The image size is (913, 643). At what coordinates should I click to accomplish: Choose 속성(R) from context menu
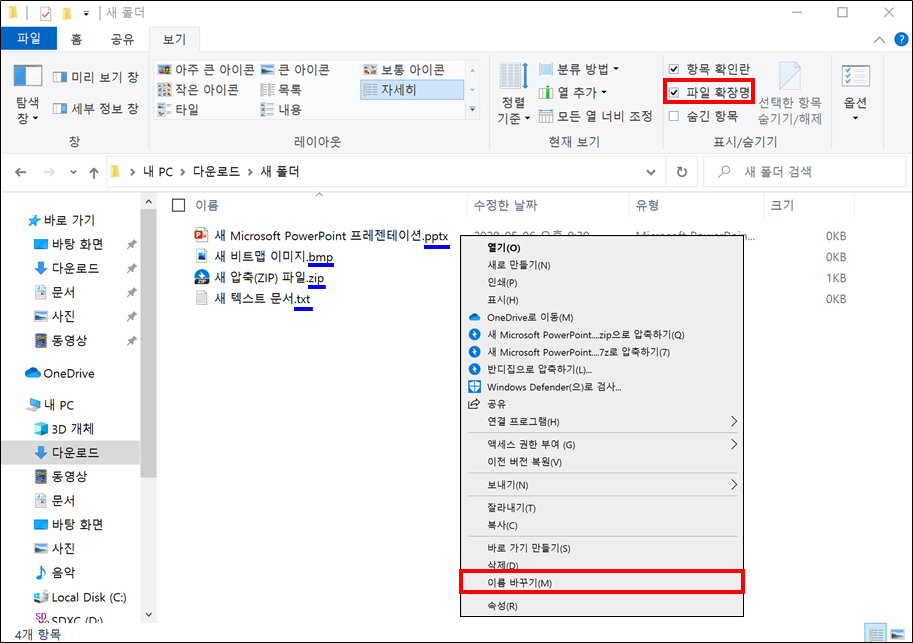click(602, 606)
